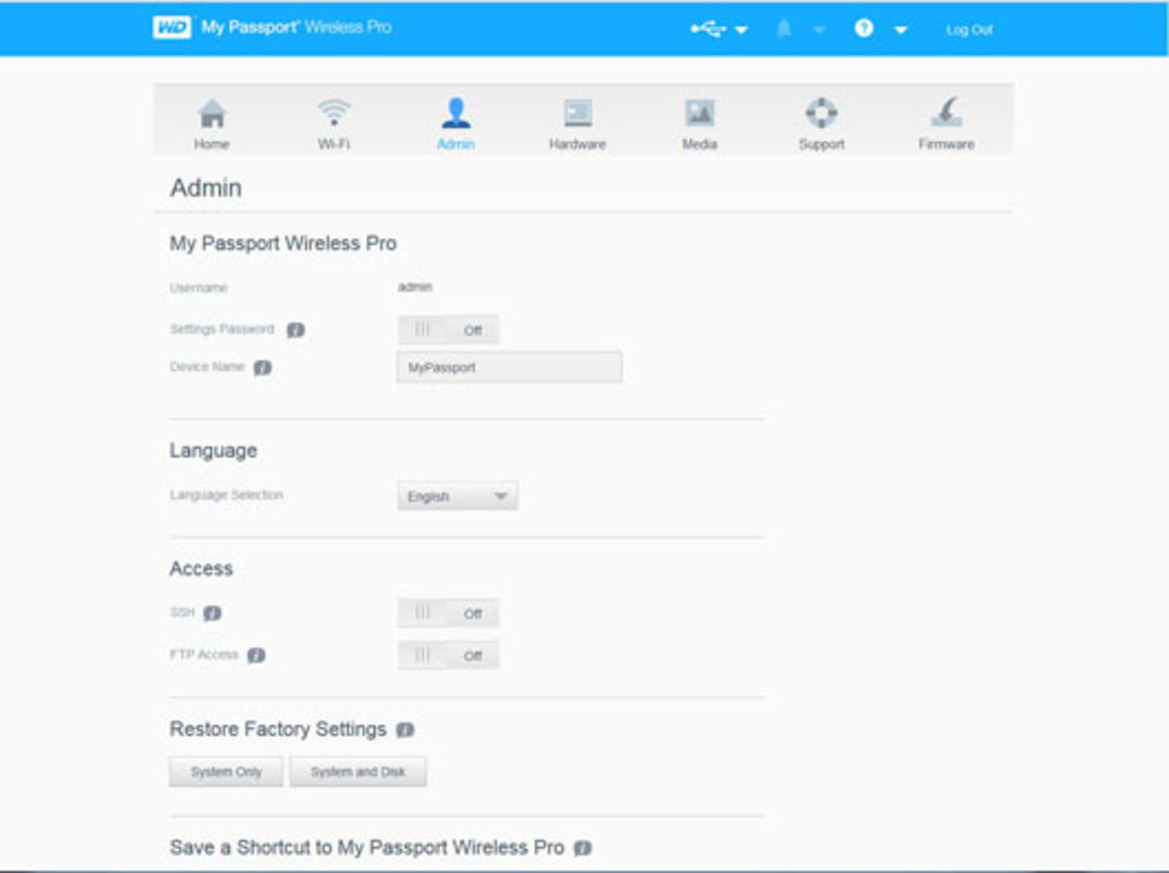Image resolution: width=1169 pixels, height=873 pixels.
Task: Show info tooltip for Settings Password
Action: tap(296, 330)
